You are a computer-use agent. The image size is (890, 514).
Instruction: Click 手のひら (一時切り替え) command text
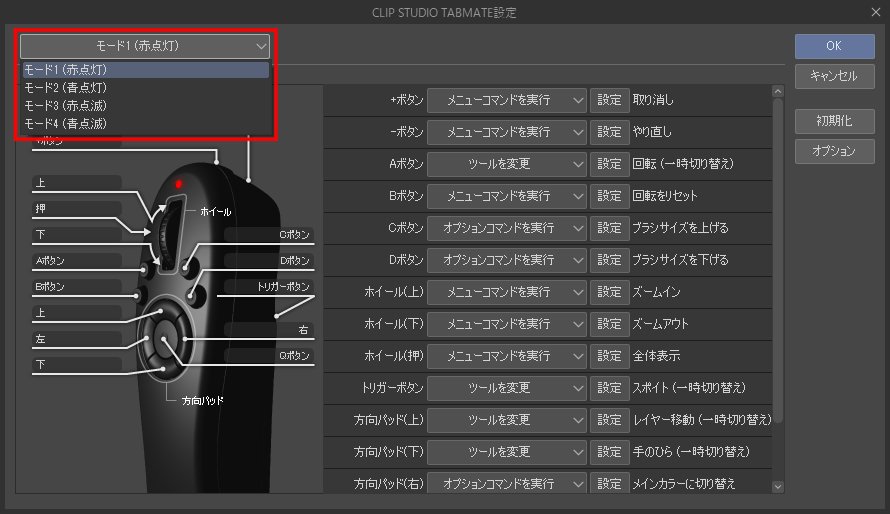691,452
